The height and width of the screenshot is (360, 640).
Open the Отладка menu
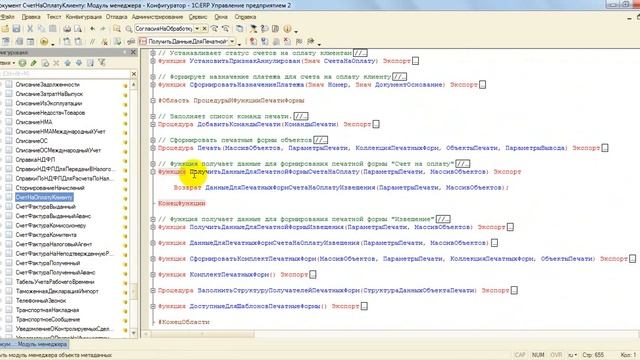[x=116, y=17]
